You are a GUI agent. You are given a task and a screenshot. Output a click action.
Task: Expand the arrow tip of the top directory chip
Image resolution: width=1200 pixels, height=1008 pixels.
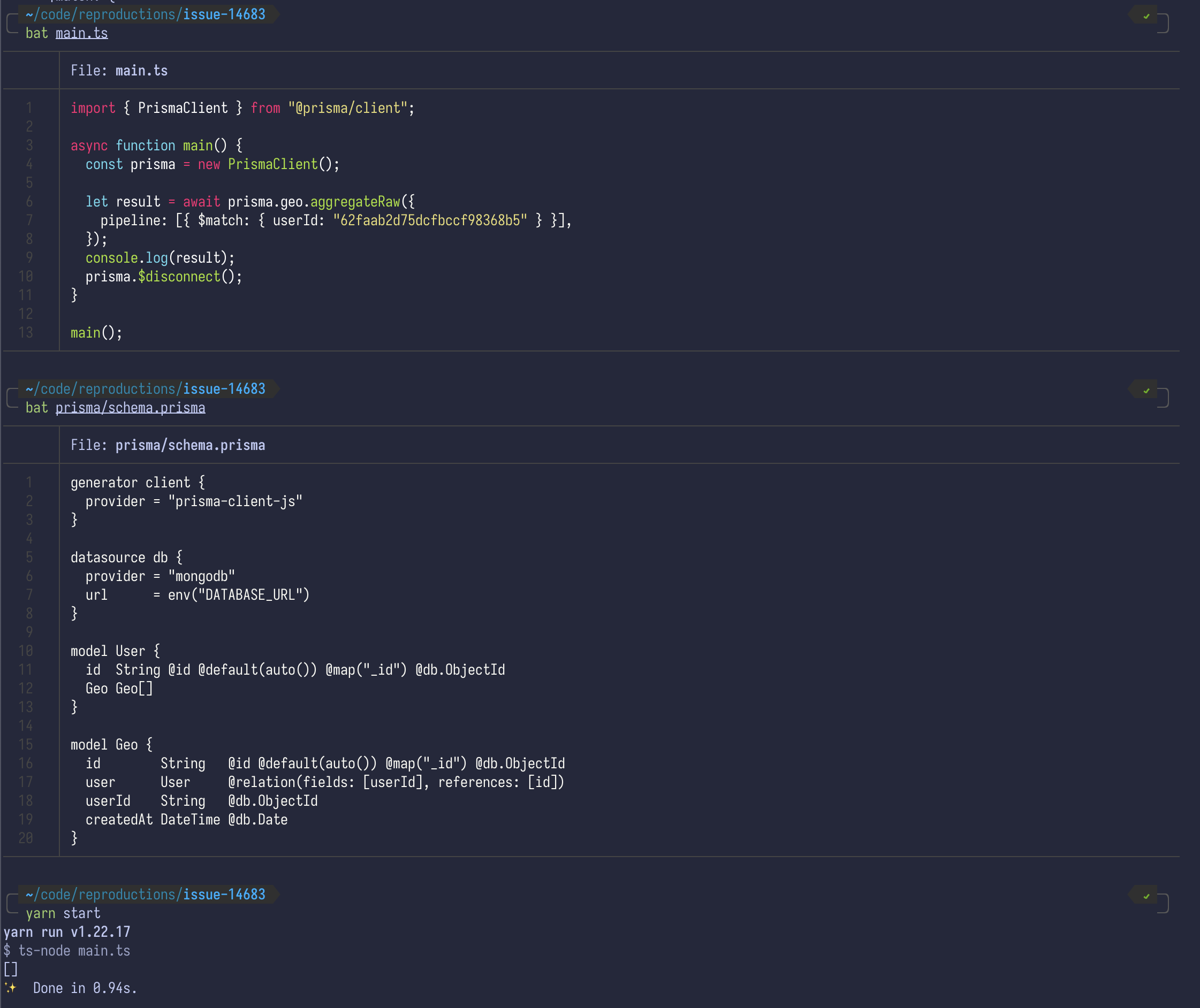(276, 14)
